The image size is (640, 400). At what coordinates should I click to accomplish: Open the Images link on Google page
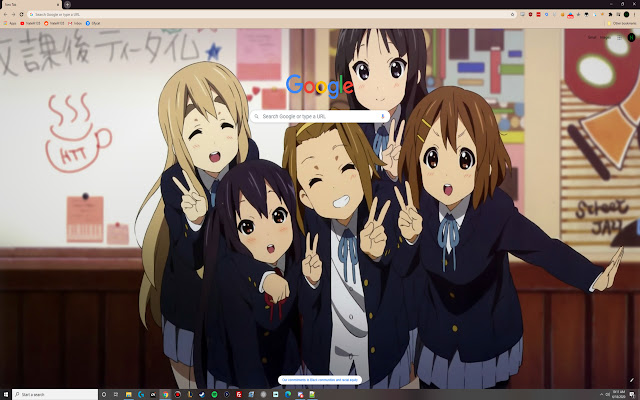[x=605, y=38]
